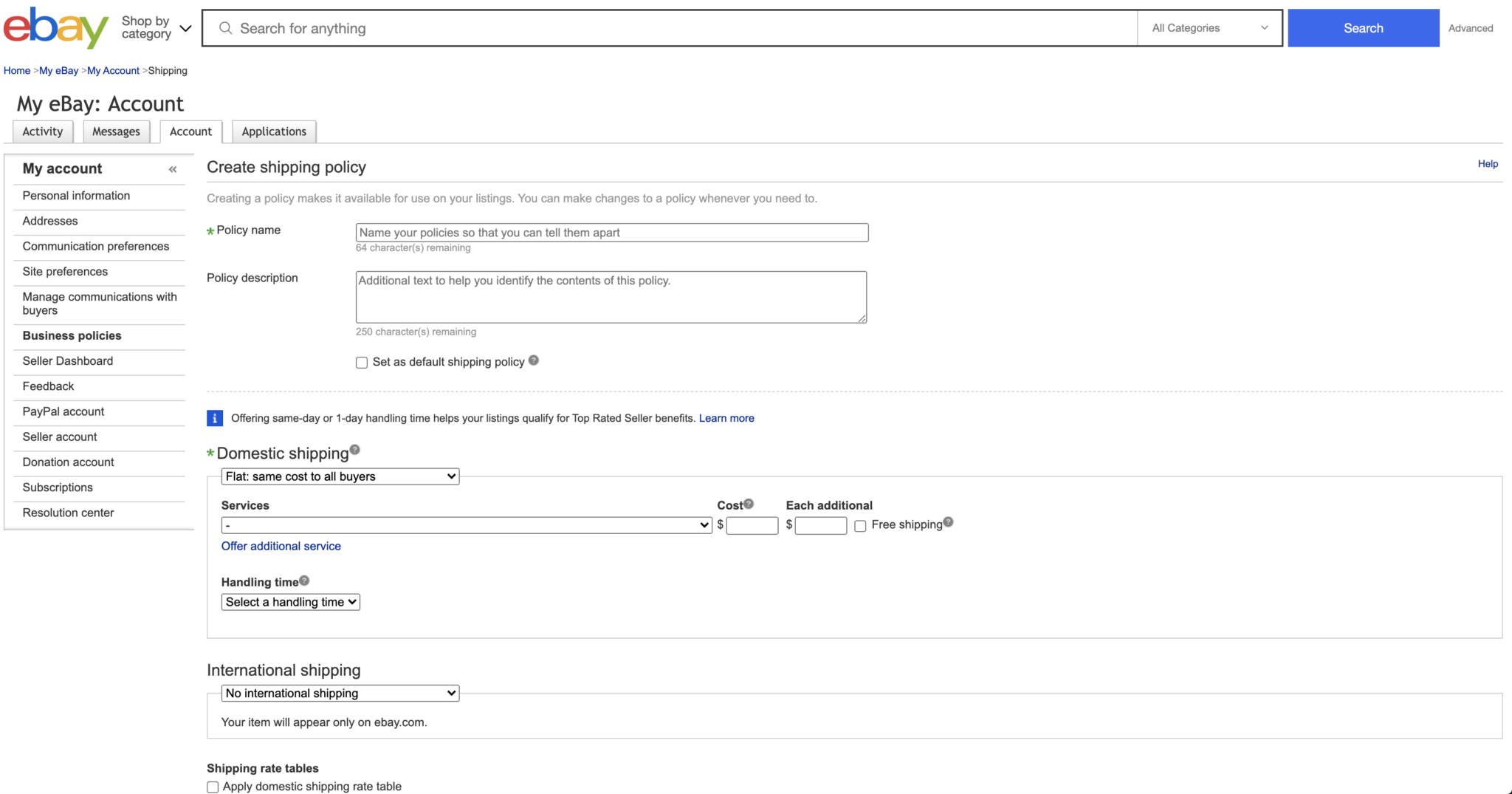Open help icon next to Domestic shipping
Screen dimensions: 1512x794
(355, 449)
